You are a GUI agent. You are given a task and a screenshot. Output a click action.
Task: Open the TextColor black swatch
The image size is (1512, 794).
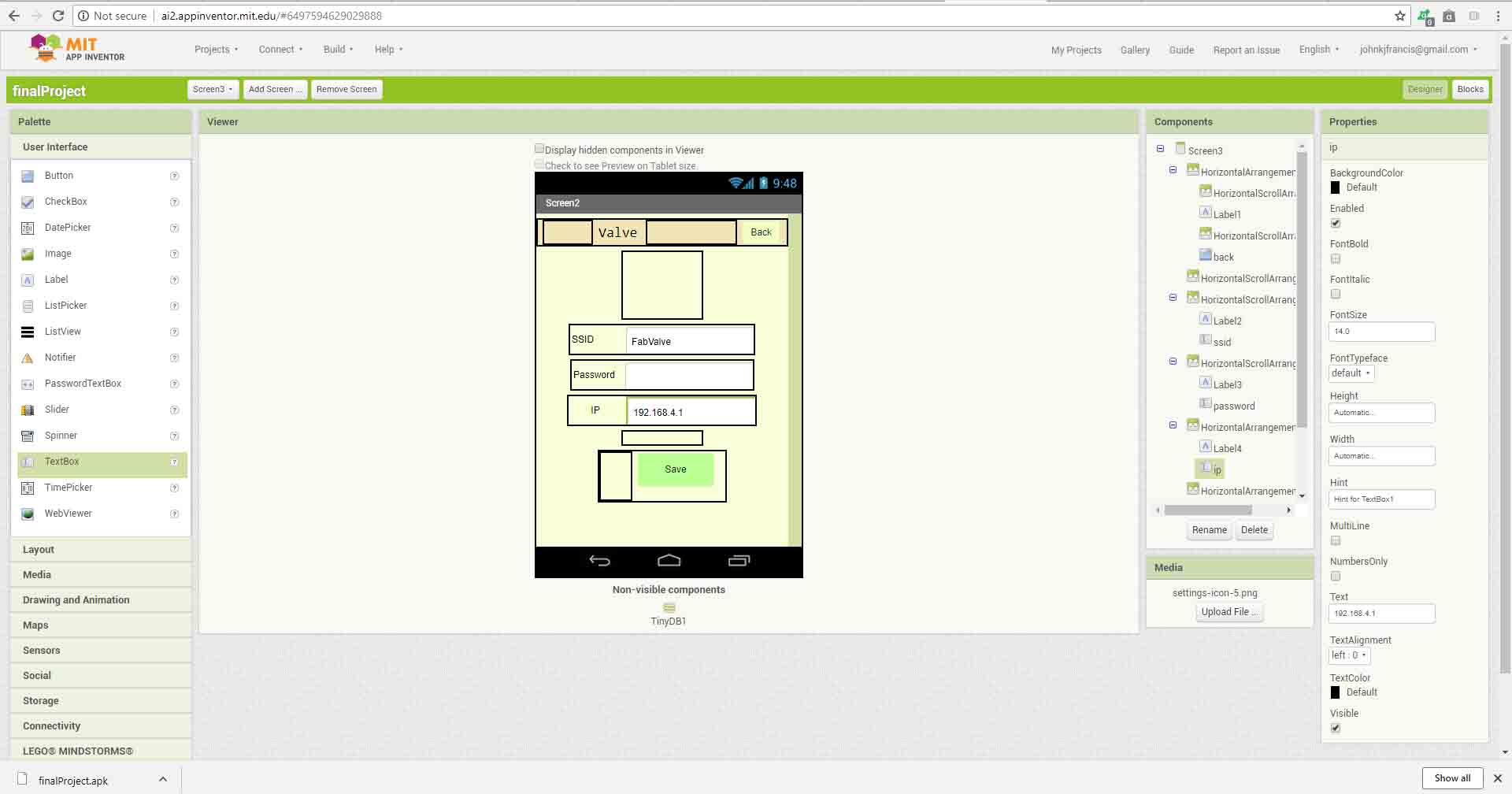pos(1335,692)
